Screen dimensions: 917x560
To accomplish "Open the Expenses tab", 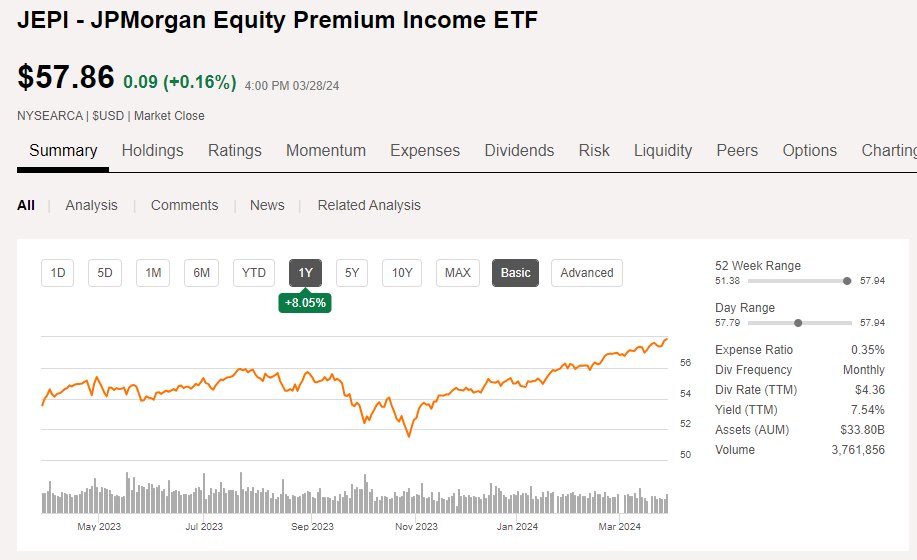I will point(425,151).
